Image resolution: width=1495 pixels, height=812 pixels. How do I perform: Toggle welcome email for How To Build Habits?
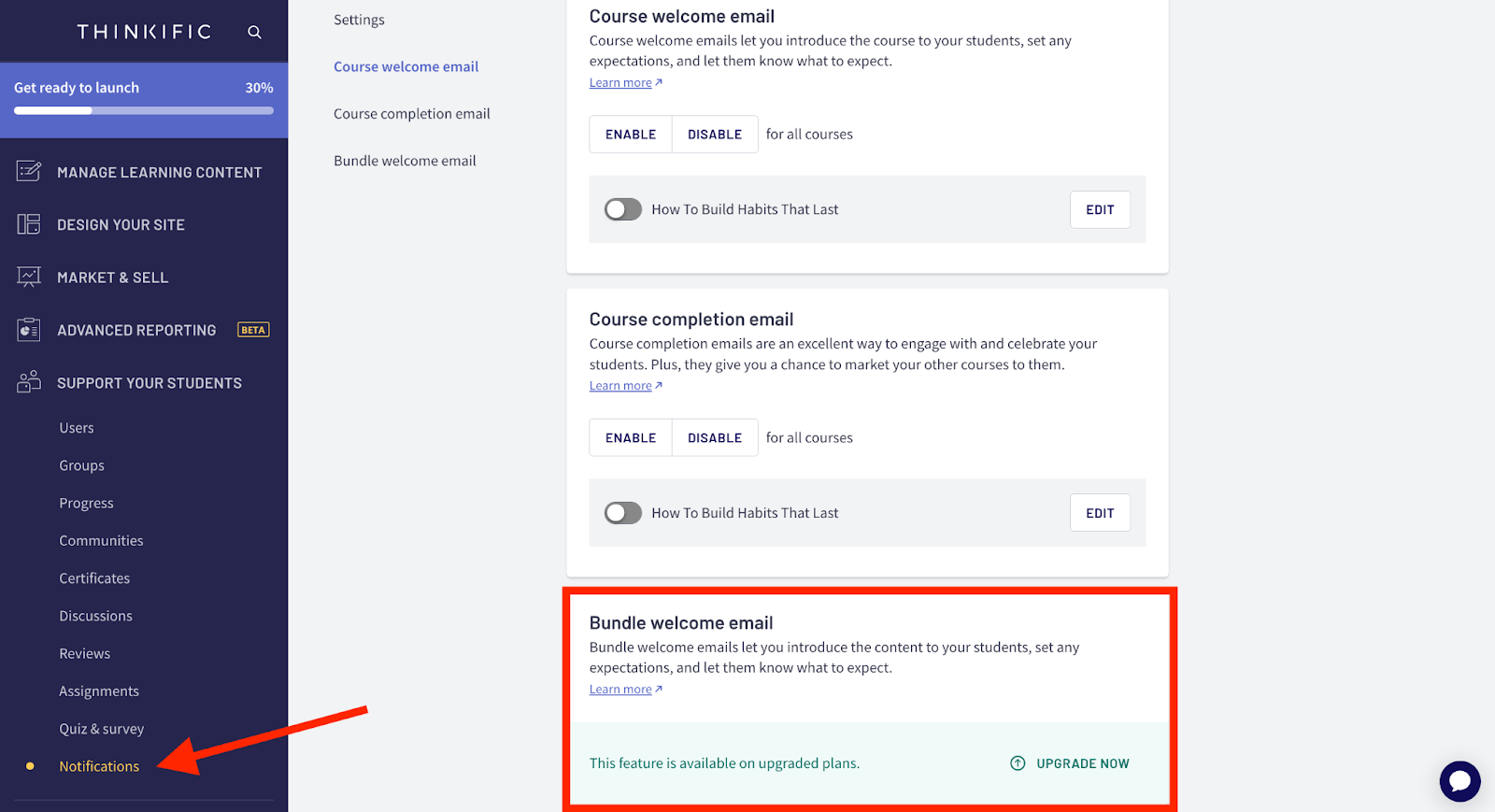(x=622, y=209)
